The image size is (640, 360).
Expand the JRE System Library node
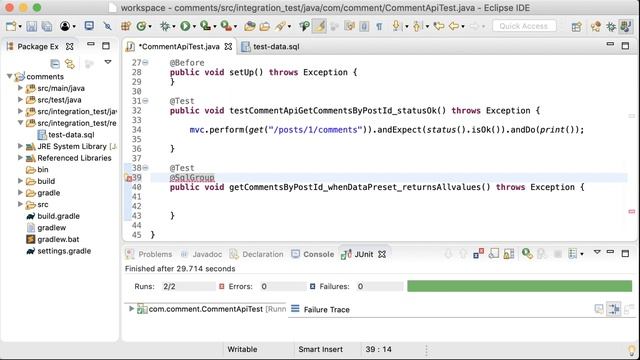[20, 146]
